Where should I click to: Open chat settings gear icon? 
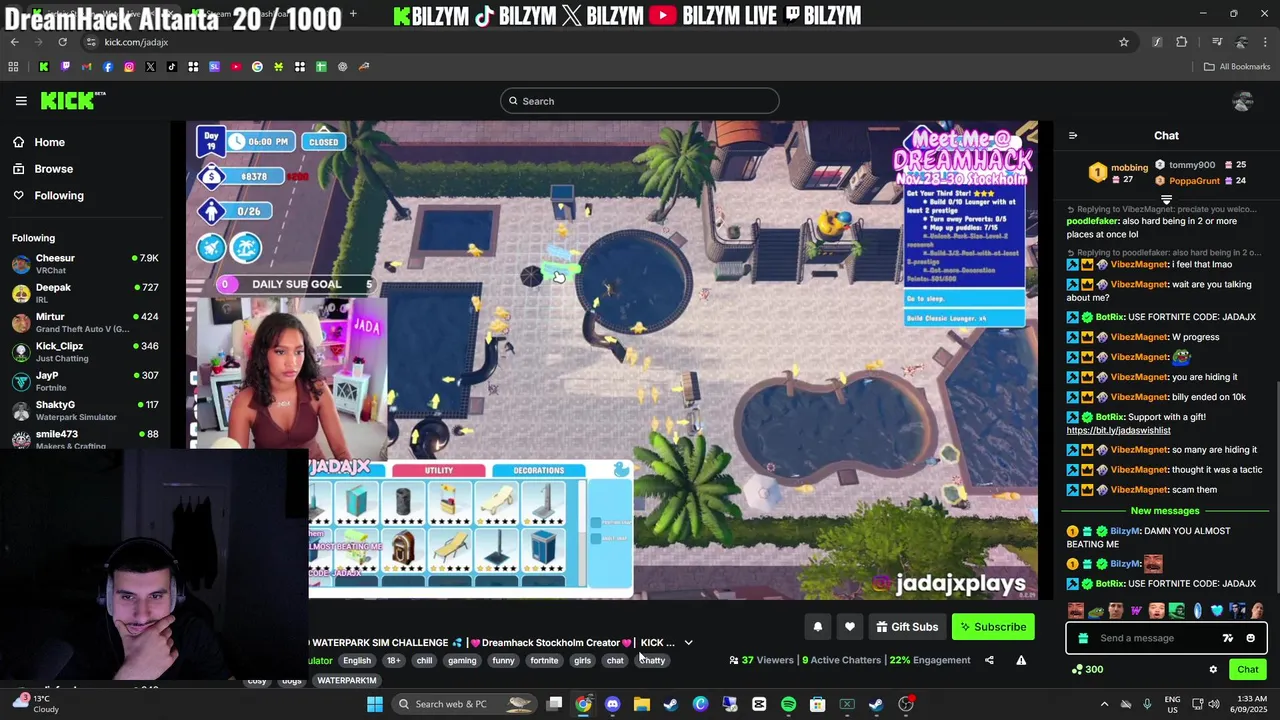pyautogui.click(x=1213, y=670)
